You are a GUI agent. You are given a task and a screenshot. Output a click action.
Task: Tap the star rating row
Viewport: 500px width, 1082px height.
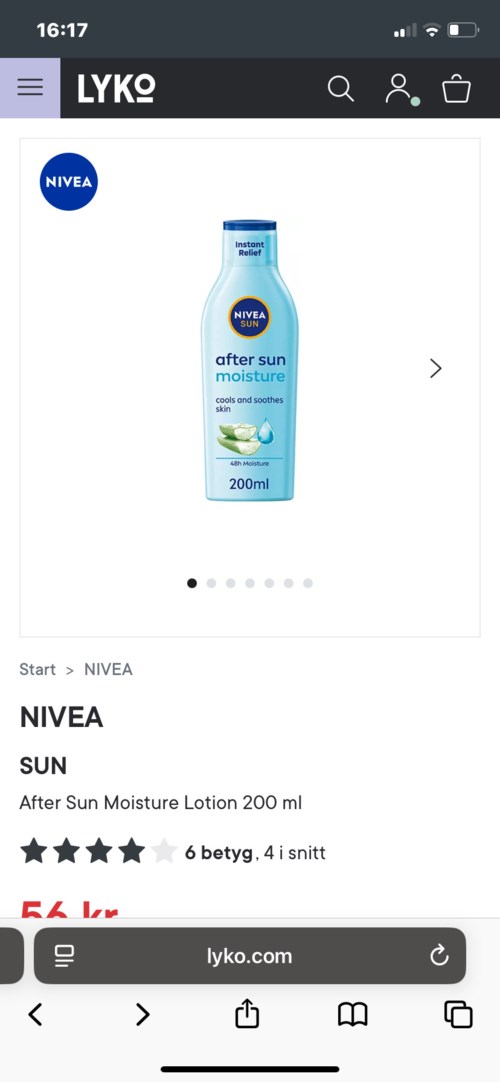(x=99, y=852)
